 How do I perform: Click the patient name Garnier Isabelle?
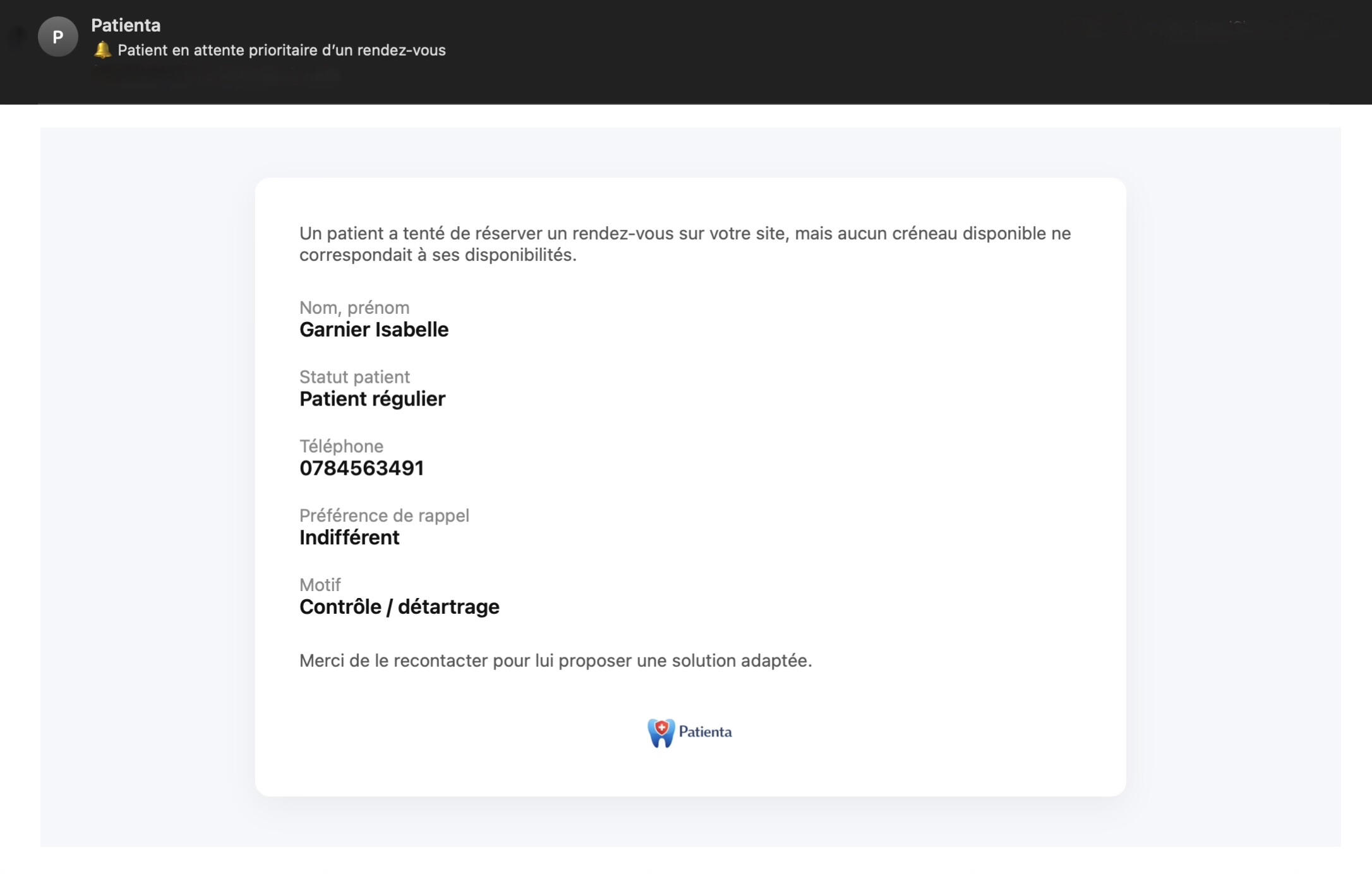point(373,330)
